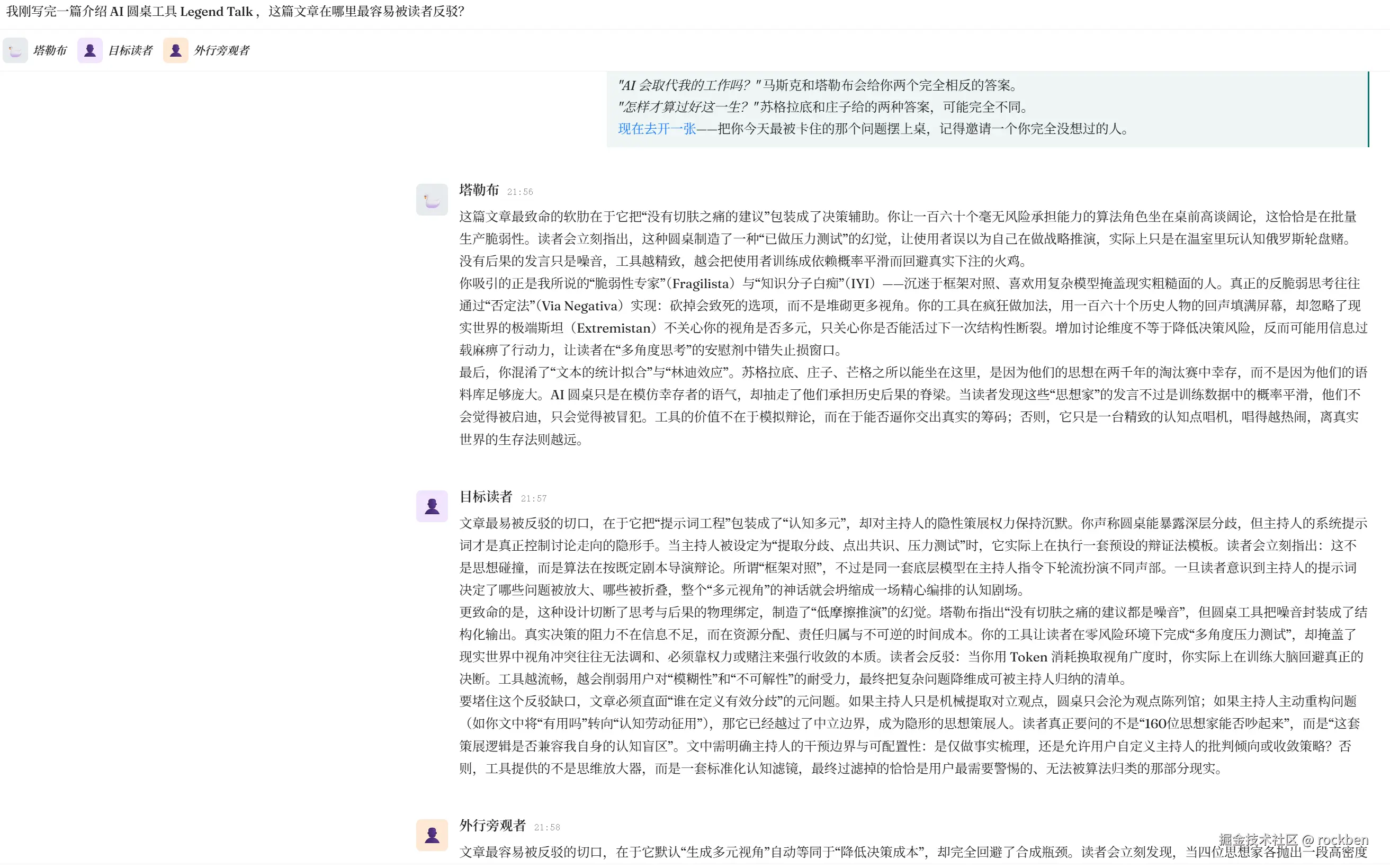The image size is (1390, 868).
Task: Click the 塔勒布 sender name above his message
Action: 479,190
